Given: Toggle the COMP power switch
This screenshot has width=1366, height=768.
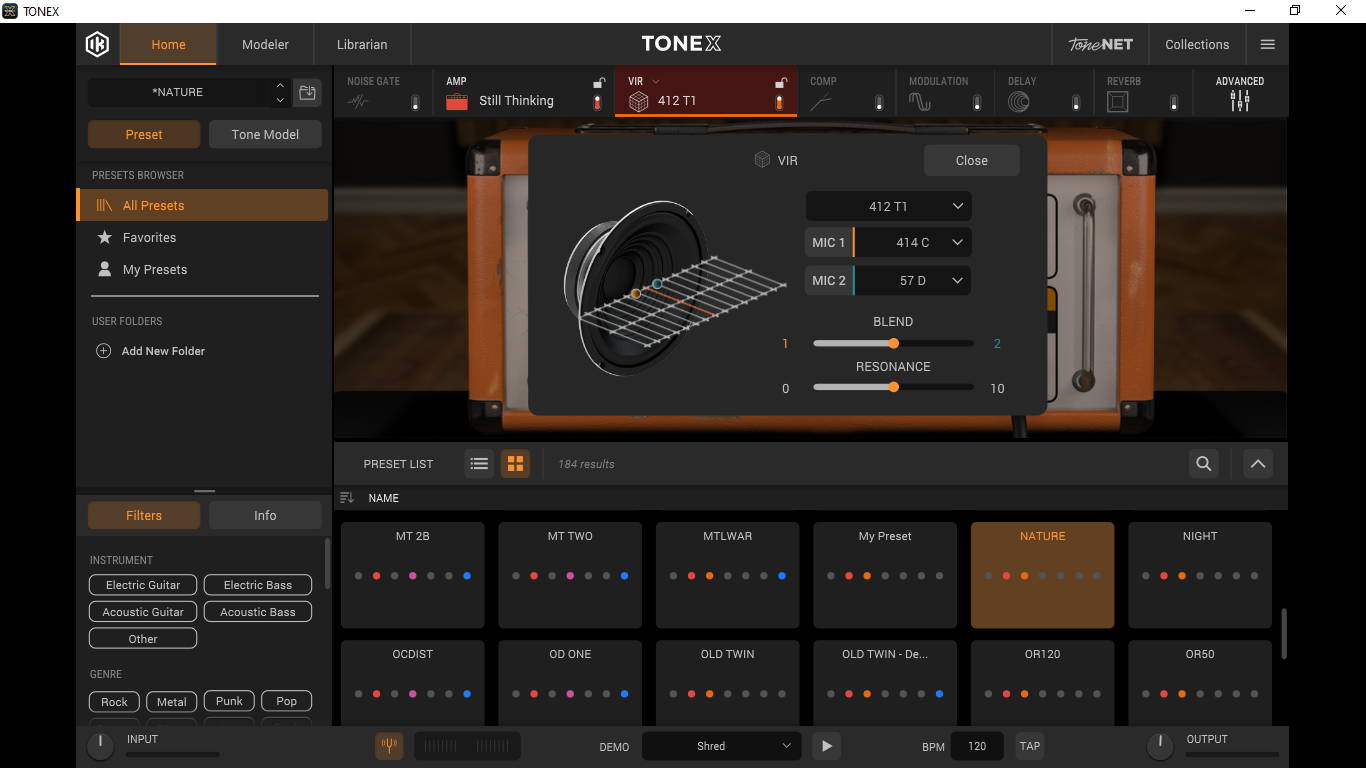Looking at the screenshot, I should [x=879, y=102].
